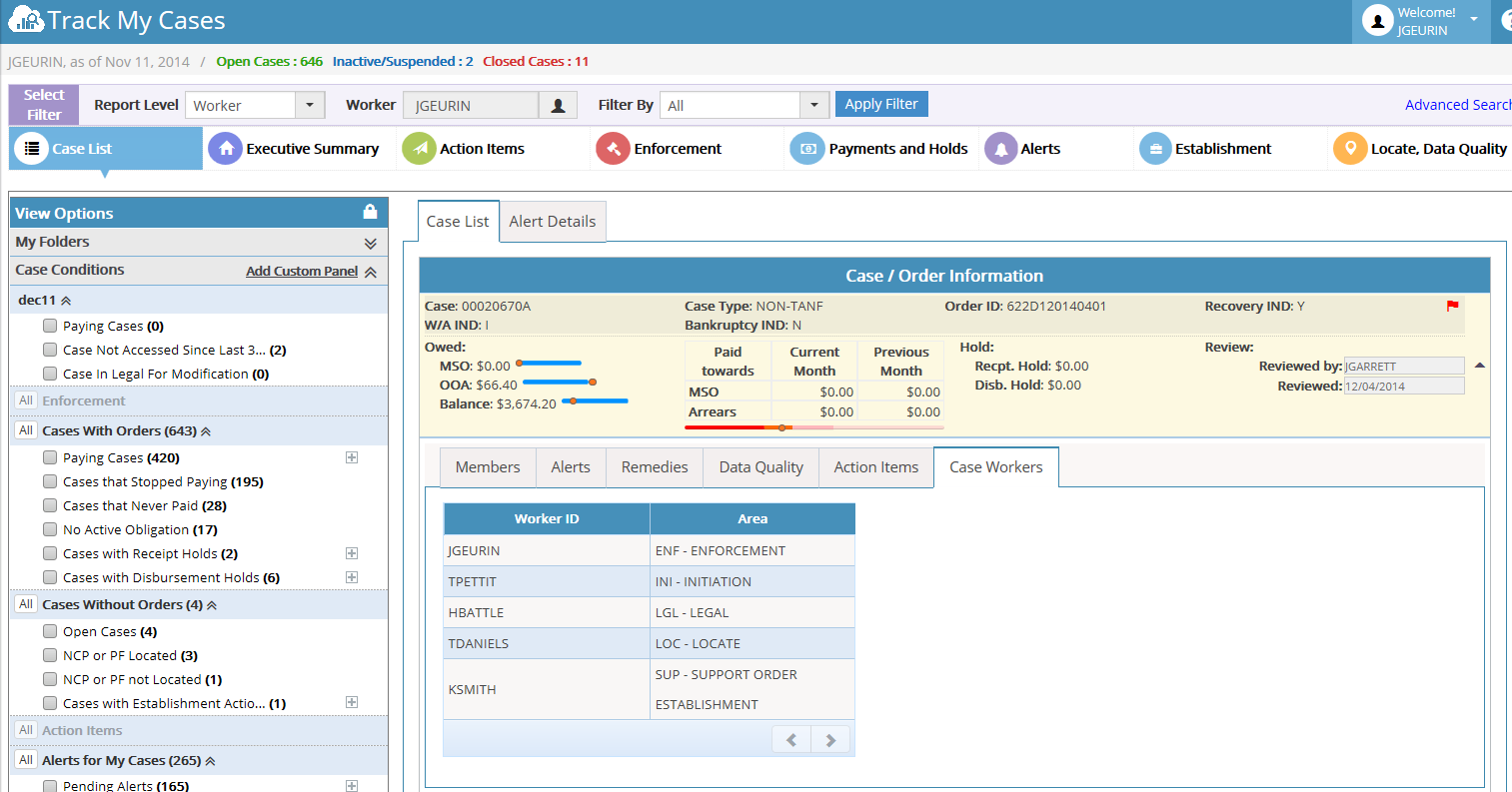Click the Apply Filter button
This screenshot has height=792, width=1512.
click(881, 104)
